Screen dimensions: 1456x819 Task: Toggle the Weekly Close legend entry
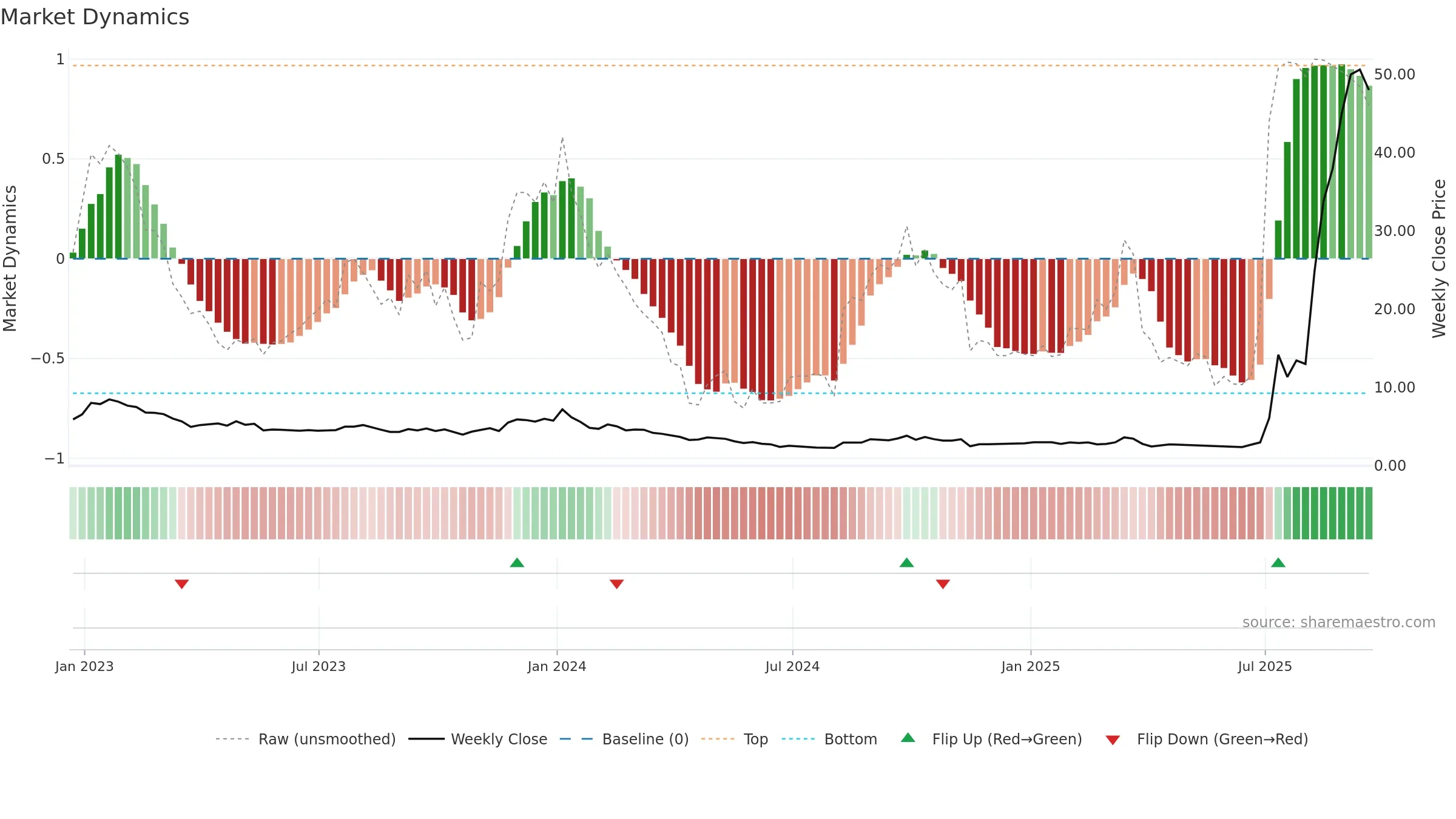pos(478,739)
